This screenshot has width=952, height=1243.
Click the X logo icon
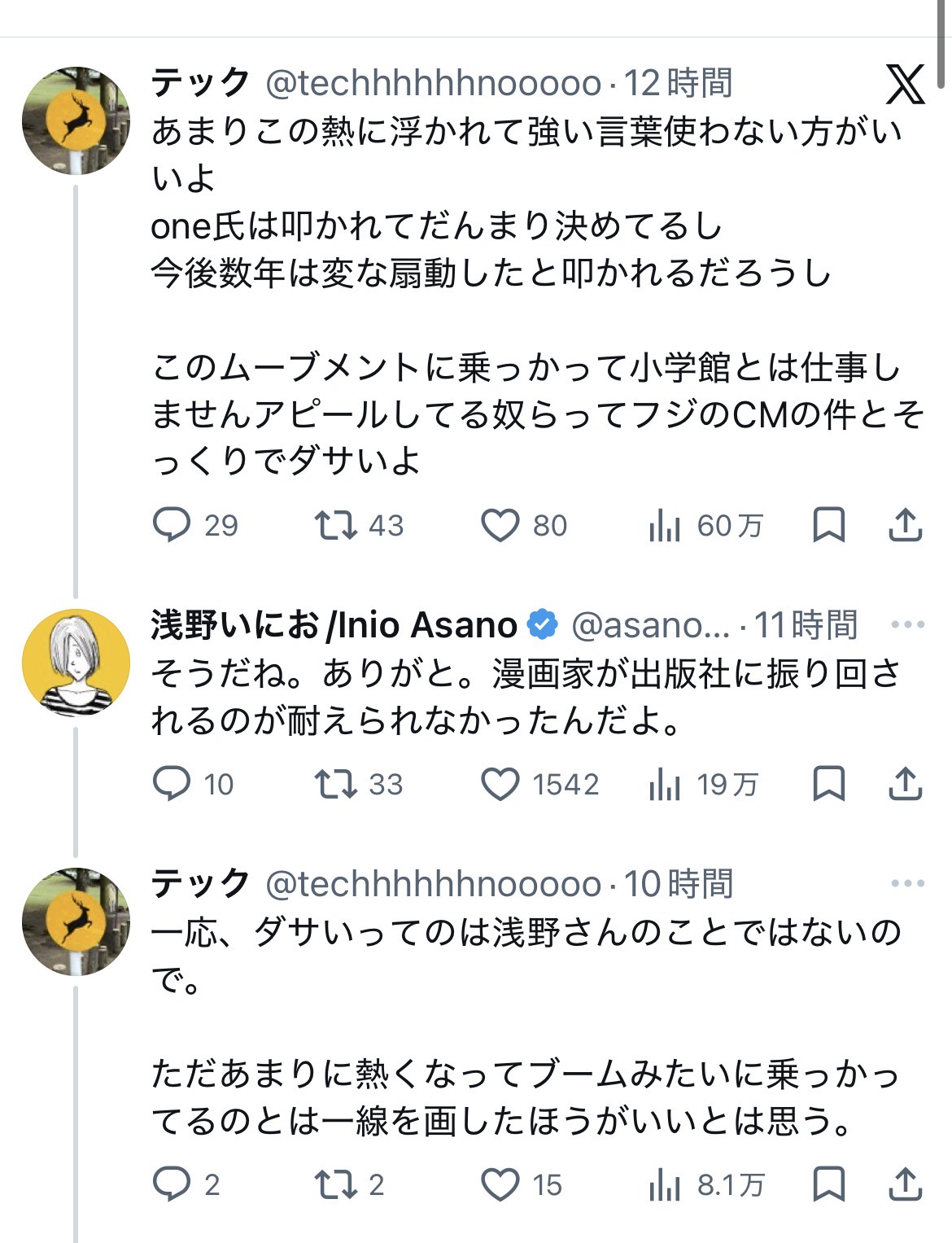905,84
